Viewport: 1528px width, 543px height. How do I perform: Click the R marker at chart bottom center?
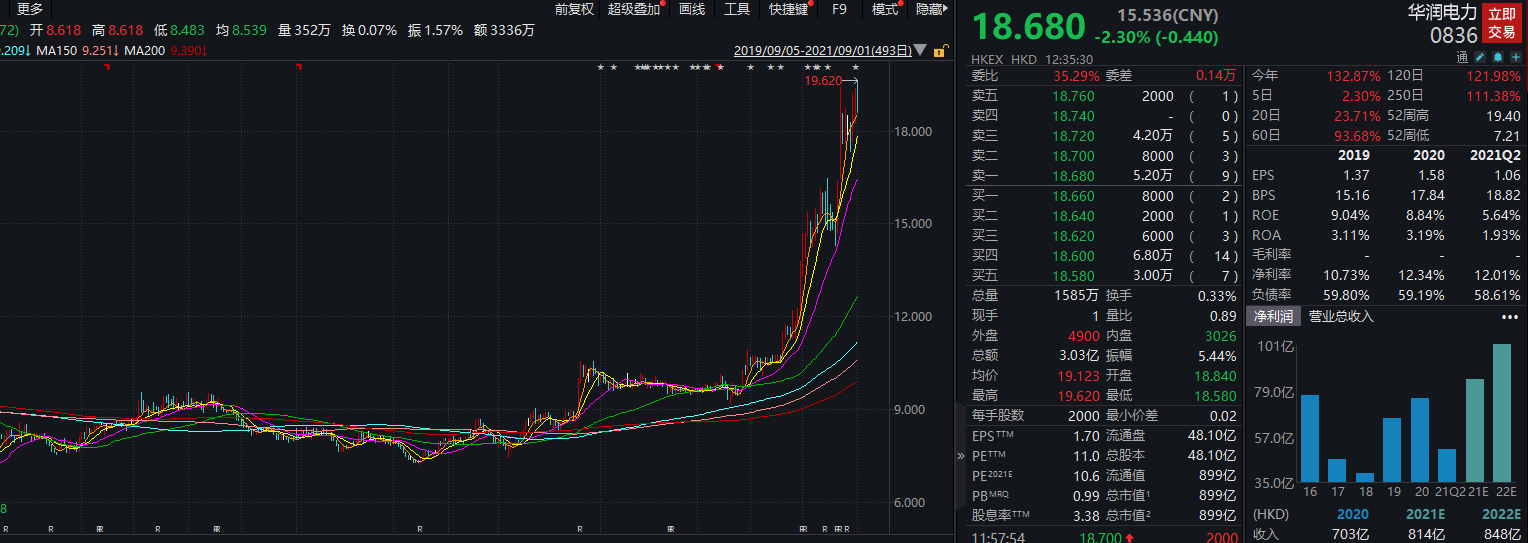(x=420, y=527)
